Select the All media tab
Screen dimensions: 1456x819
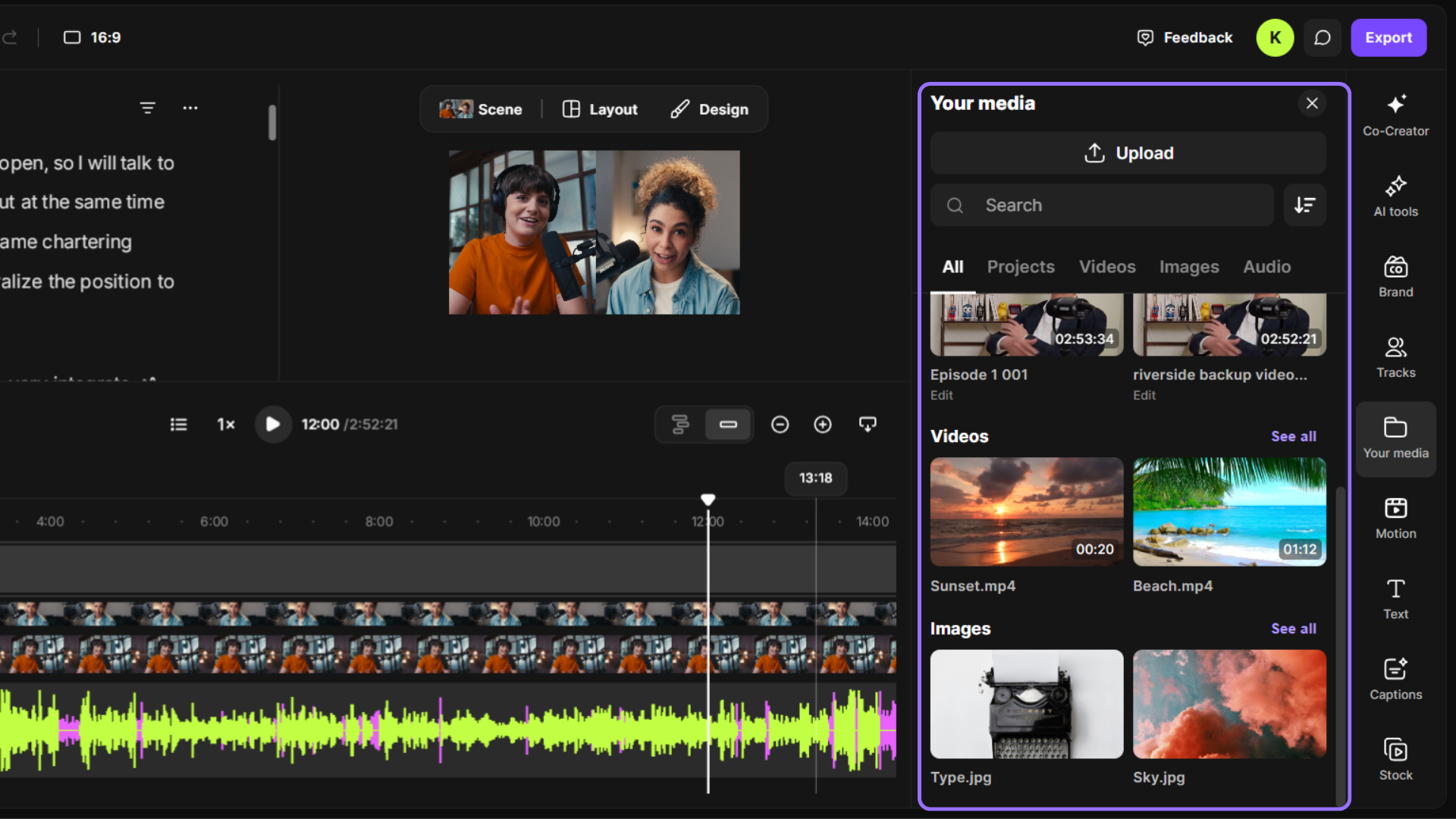click(952, 267)
